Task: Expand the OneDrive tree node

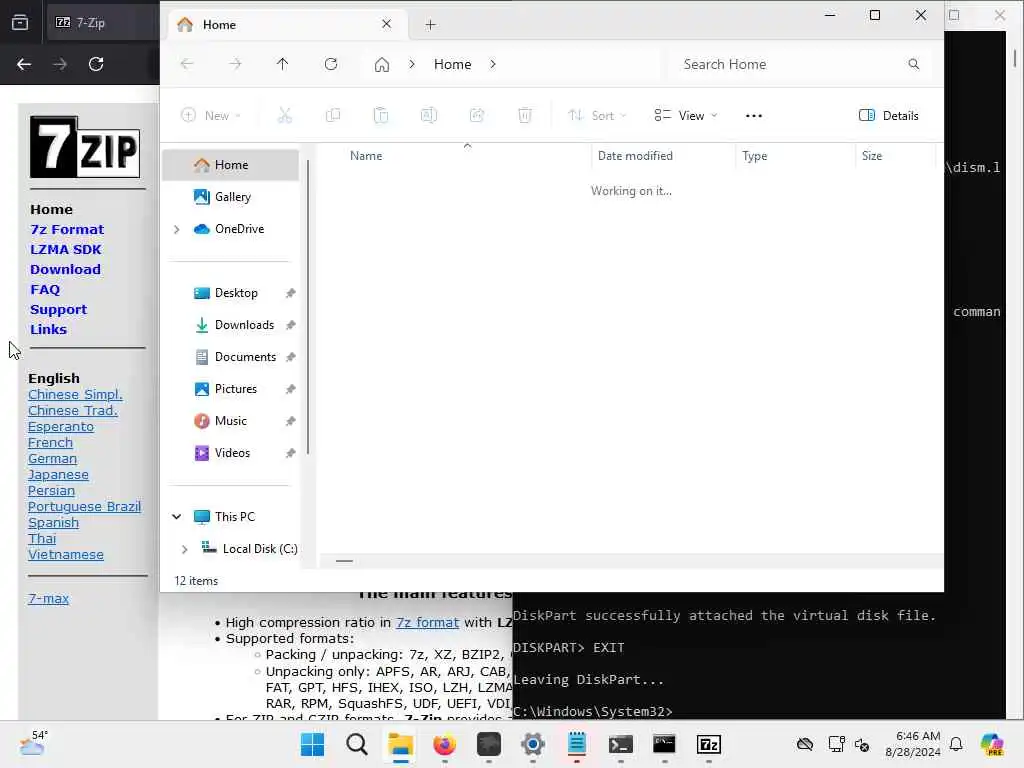Action: tap(176, 229)
